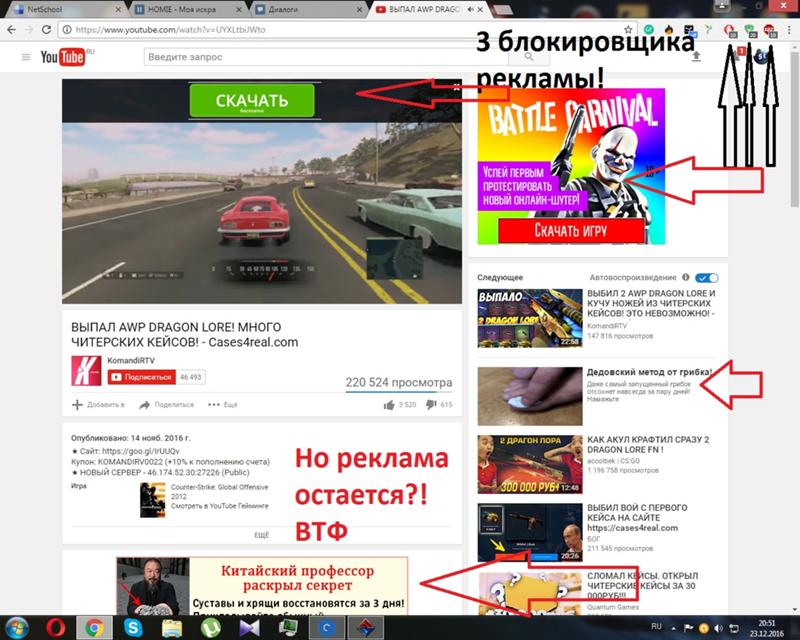This screenshot has height=640, width=800.
Task: Open the goo.gl/IrUUQv site link
Action: [140, 451]
